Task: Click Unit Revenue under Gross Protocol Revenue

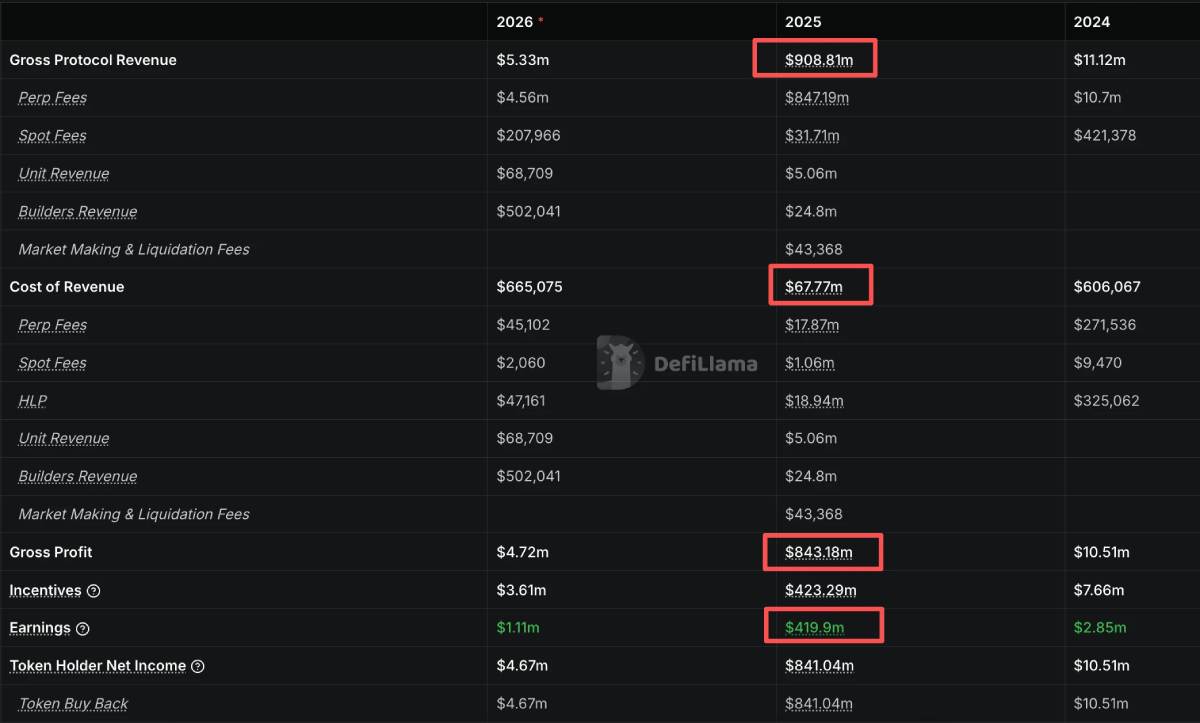Action: [x=64, y=174]
